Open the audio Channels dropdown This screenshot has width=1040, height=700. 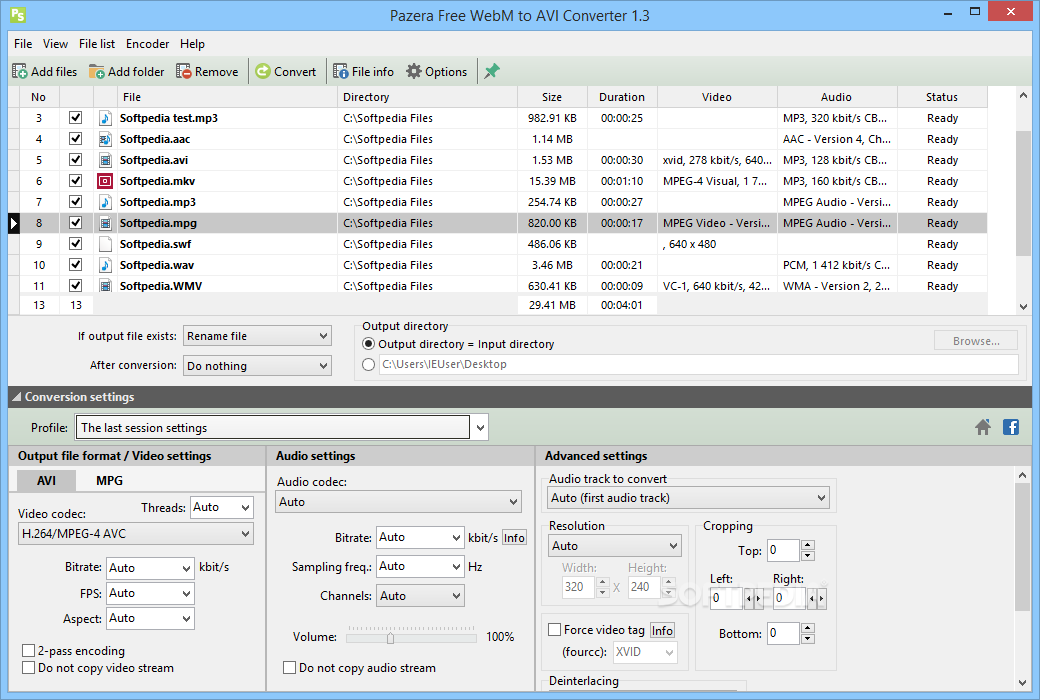pos(420,596)
